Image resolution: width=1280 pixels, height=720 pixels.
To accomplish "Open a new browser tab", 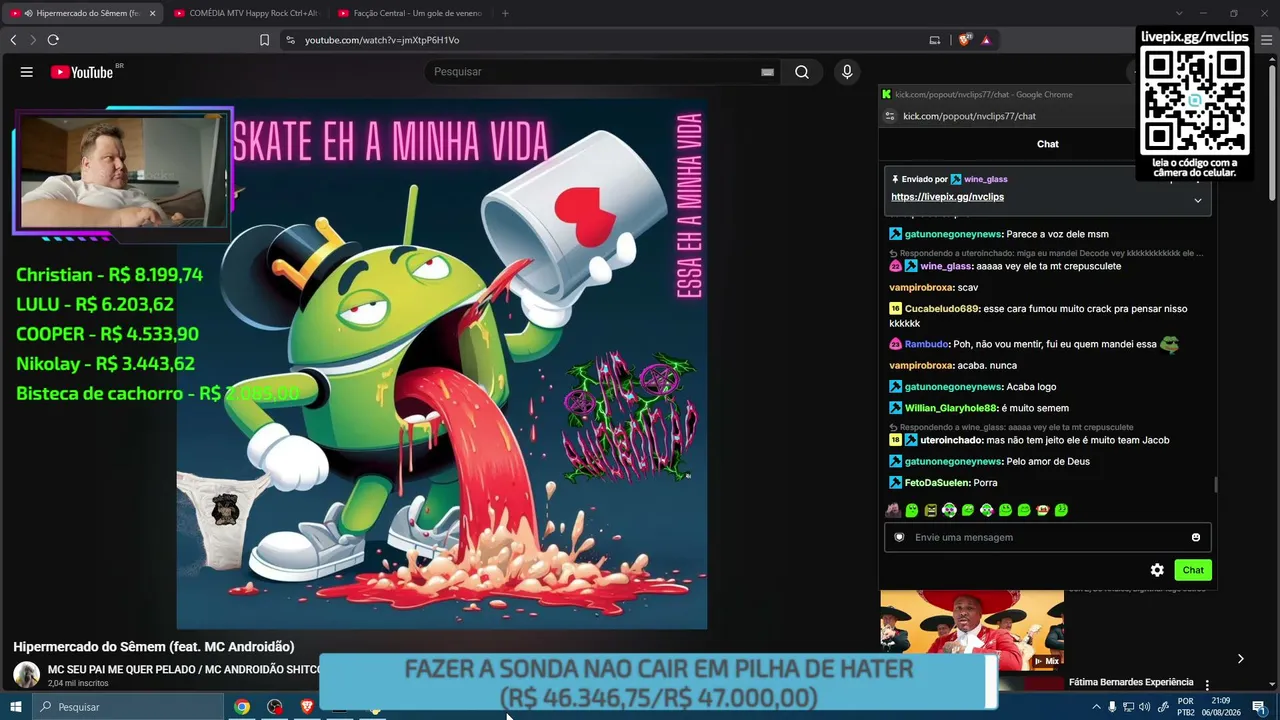I will click(505, 13).
